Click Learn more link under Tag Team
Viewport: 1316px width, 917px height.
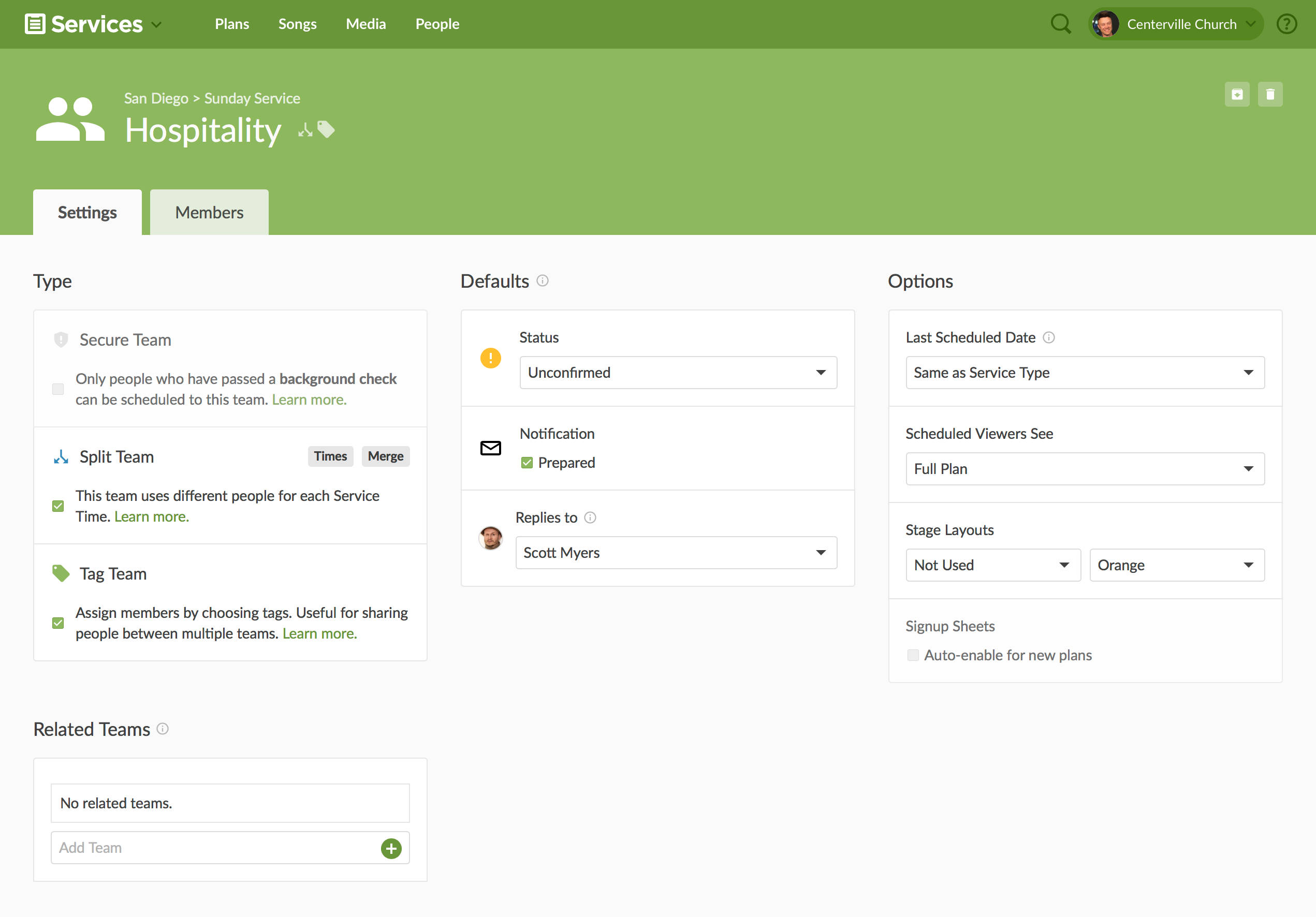tap(319, 633)
